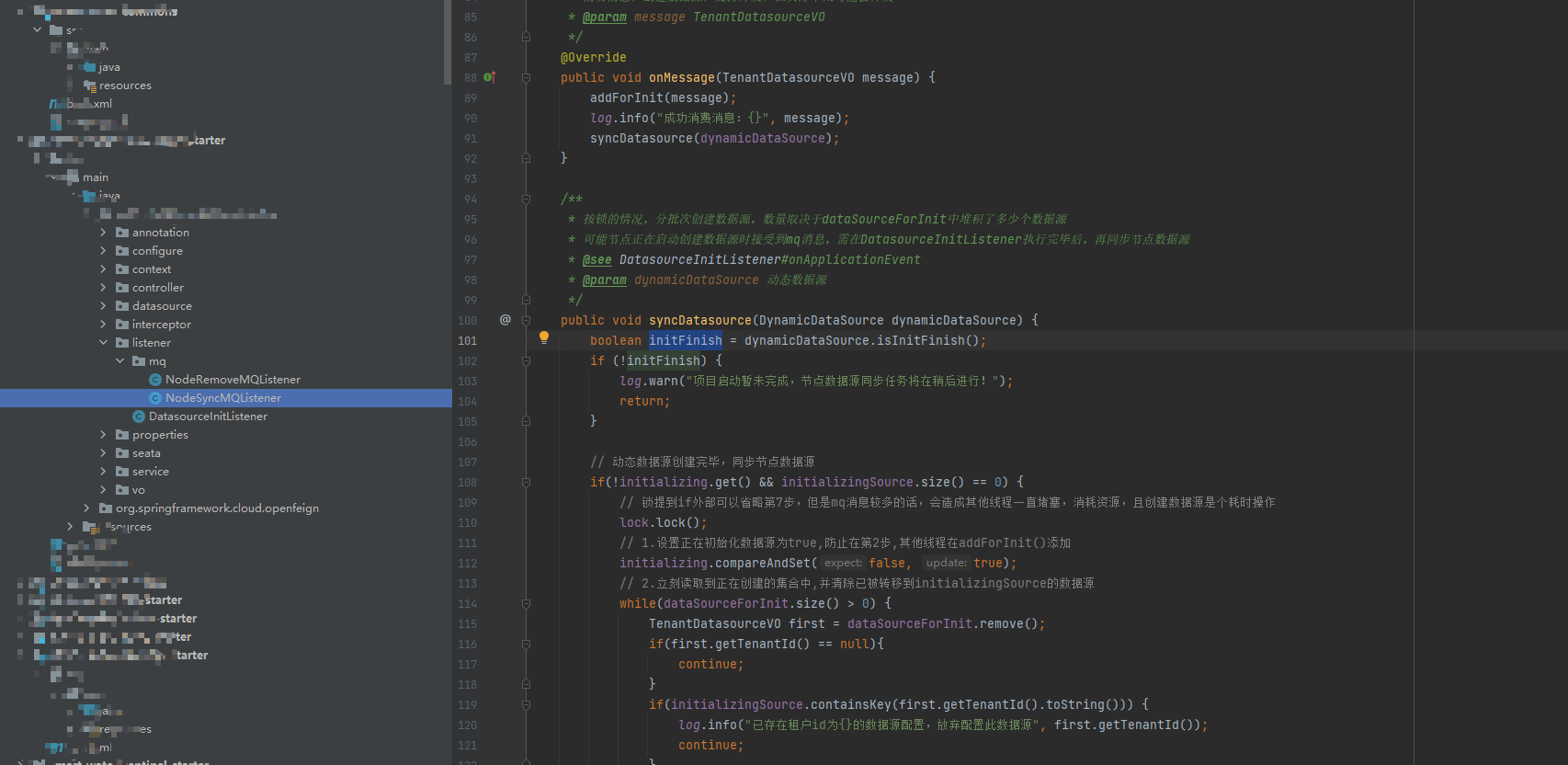Click the listener package folder icon
This screenshot has height=765, width=1568.
122,343
